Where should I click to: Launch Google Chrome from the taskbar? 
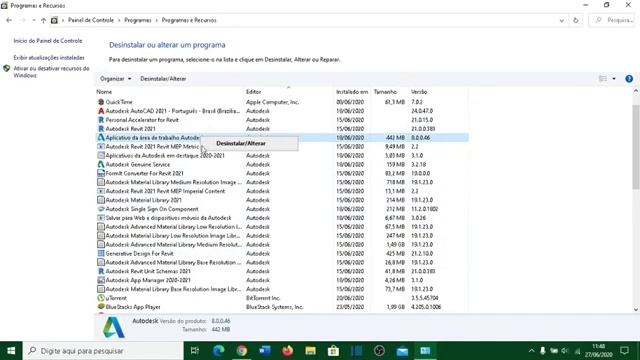tap(242, 351)
